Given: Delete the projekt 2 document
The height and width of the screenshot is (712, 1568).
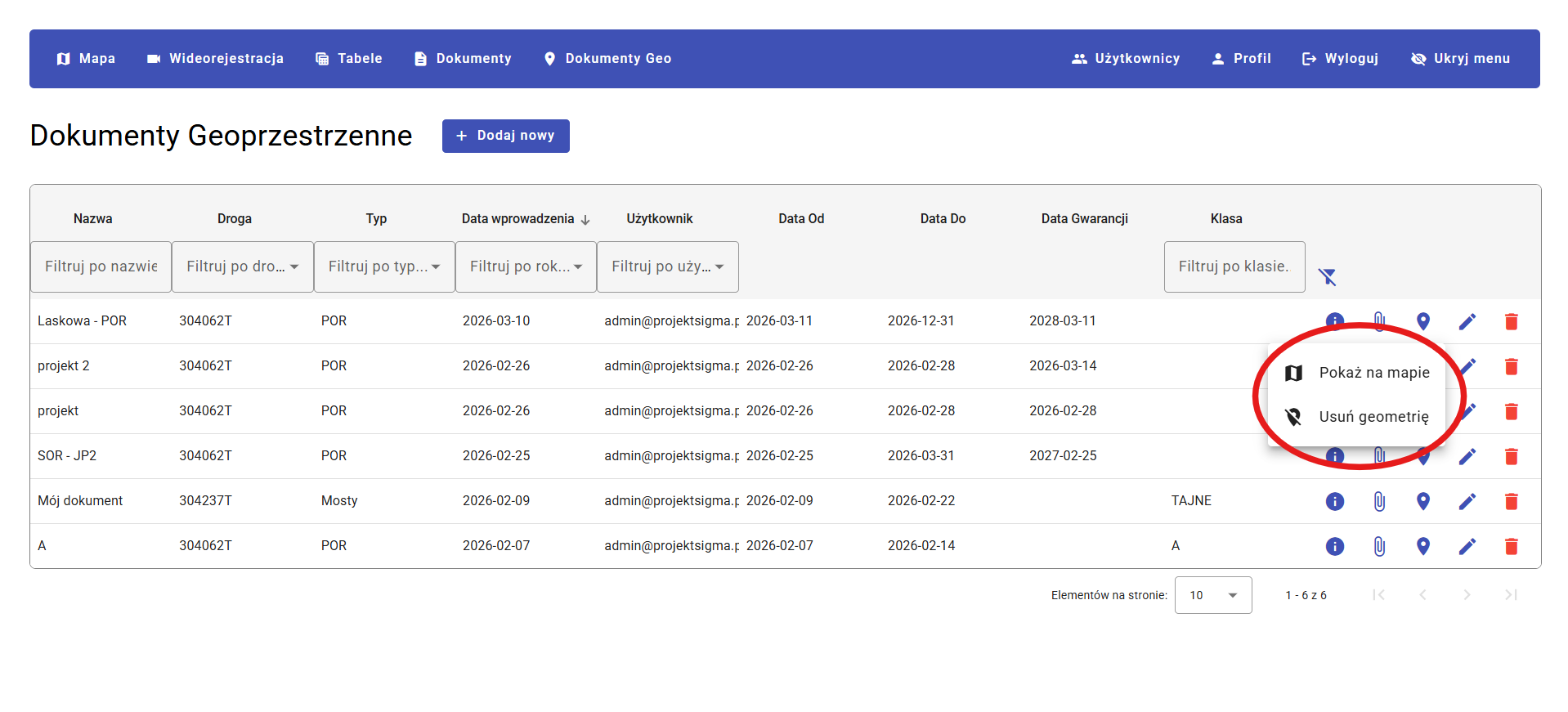Looking at the screenshot, I should [x=1511, y=366].
